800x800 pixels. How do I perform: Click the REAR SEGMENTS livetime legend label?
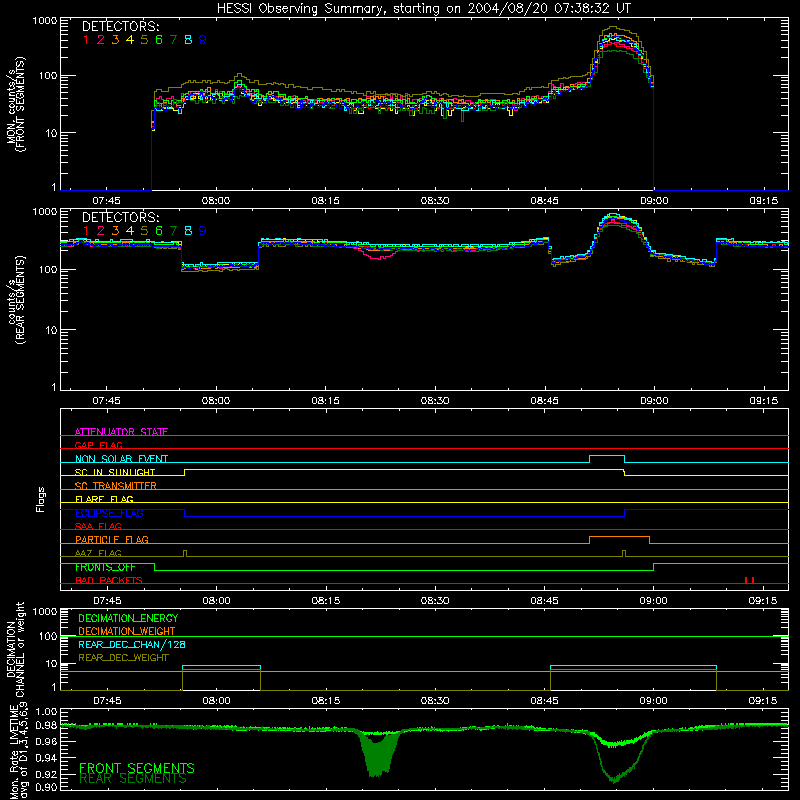pyautogui.click(x=133, y=779)
